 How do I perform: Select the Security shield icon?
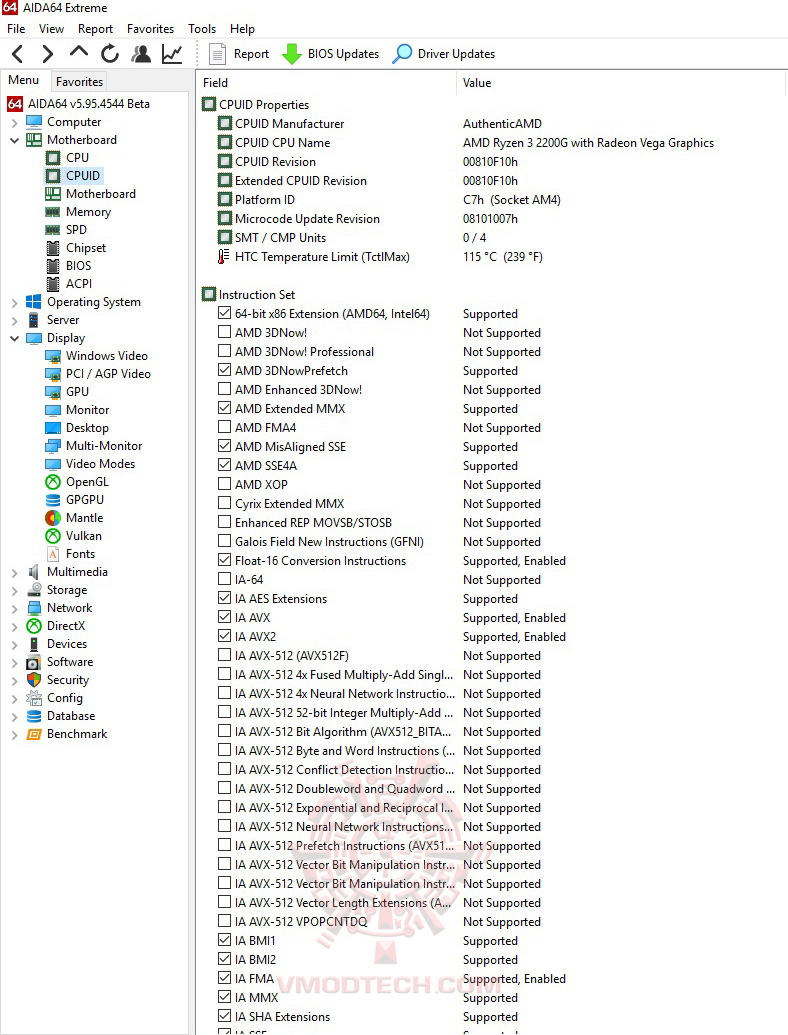click(34, 680)
